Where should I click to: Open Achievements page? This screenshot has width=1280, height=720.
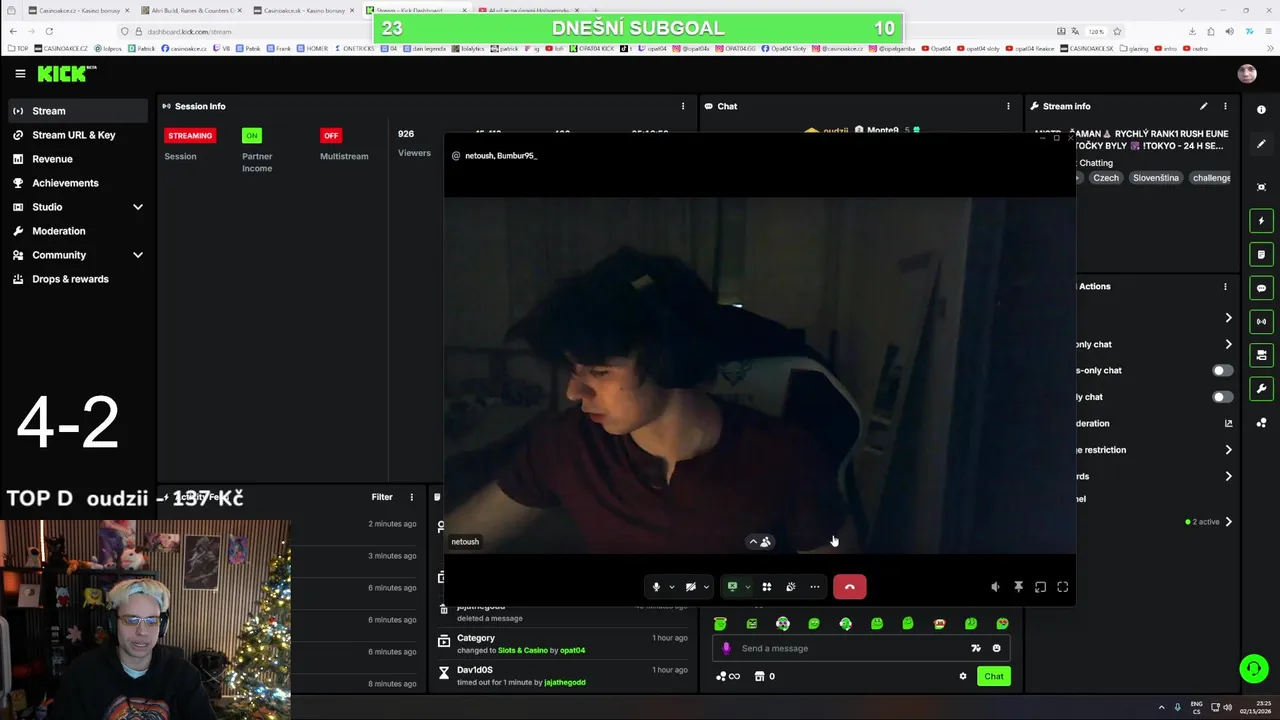pyautogui.click(x=78, y=183)
